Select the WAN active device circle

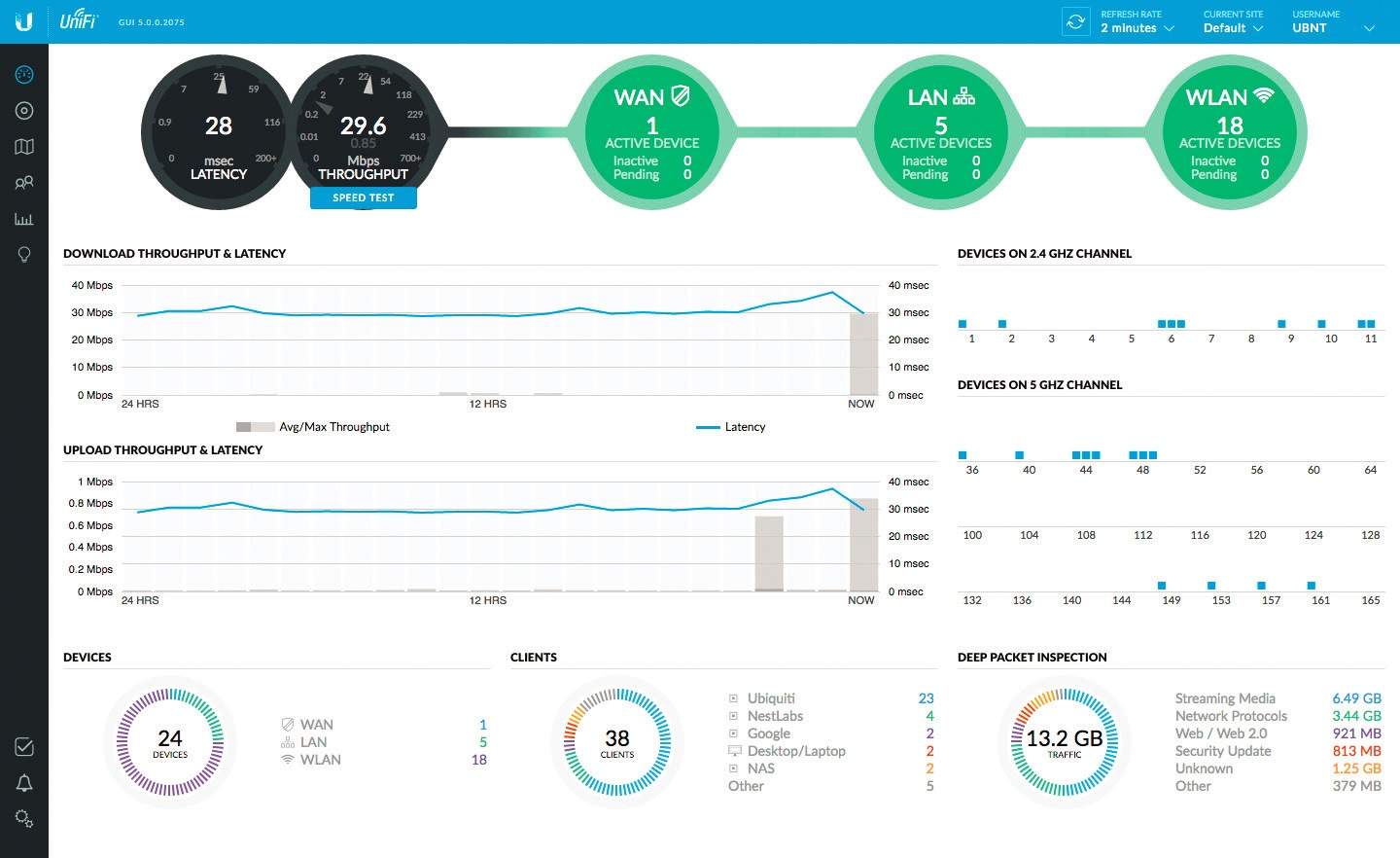pyautogui.click(x=651, y=132)
